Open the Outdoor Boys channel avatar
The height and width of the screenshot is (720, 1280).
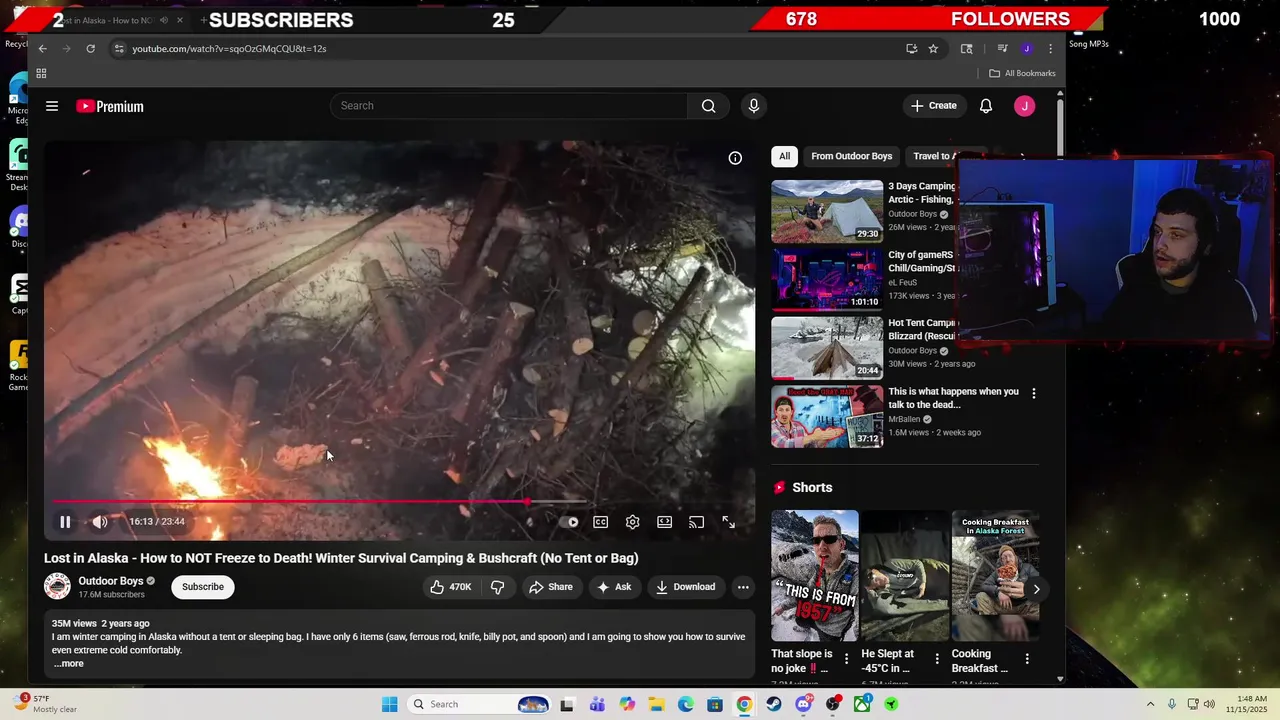pyautogui.click(x=58, y=587)
